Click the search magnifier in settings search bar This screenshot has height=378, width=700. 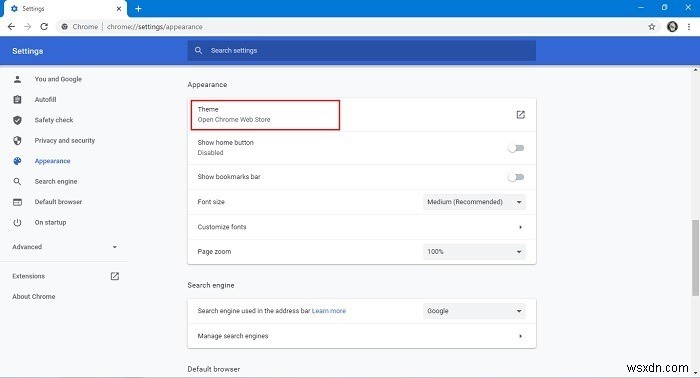tap(198, 50)
